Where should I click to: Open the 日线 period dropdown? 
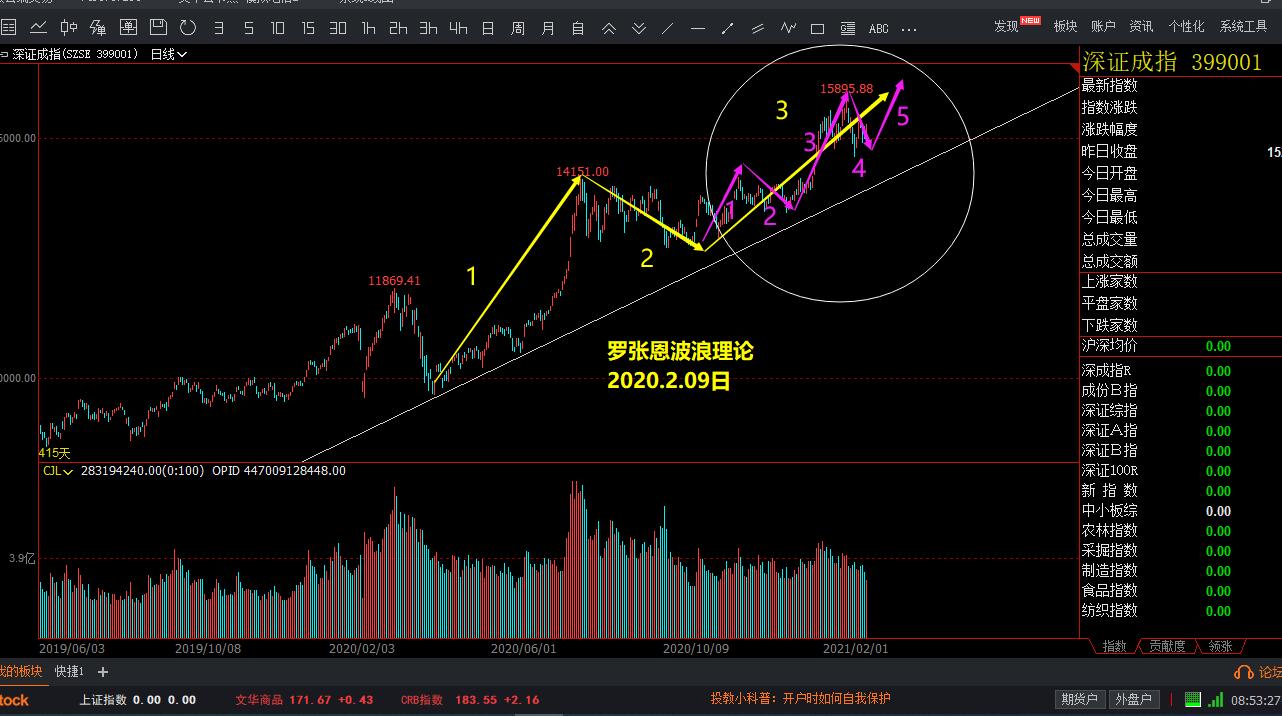point(168,54)
